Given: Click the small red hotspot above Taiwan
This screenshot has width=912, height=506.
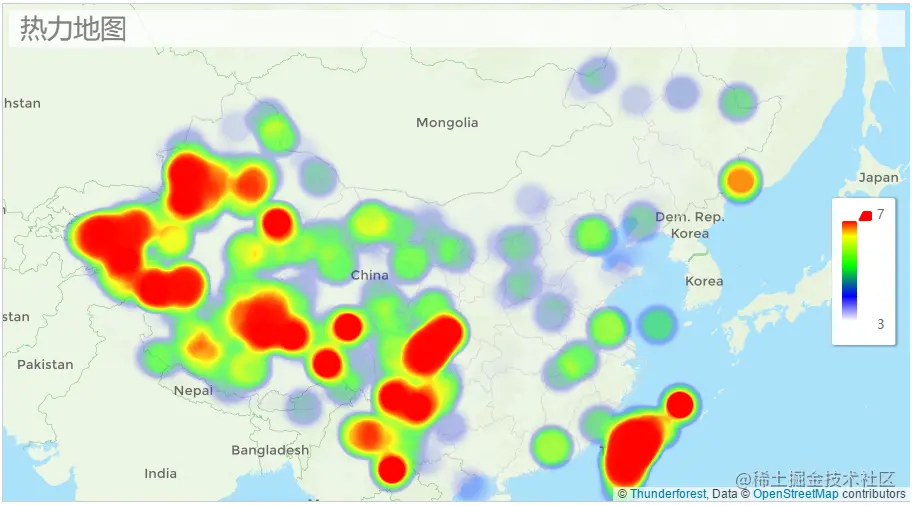Looking at the screenshot, I should pyautogui.click(x=679, y=404).
